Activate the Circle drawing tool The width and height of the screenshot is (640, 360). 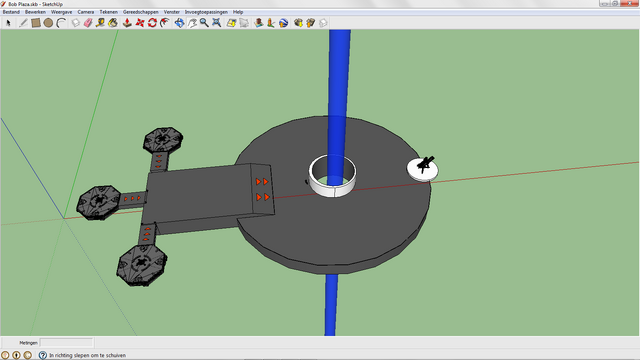point(48,23)
